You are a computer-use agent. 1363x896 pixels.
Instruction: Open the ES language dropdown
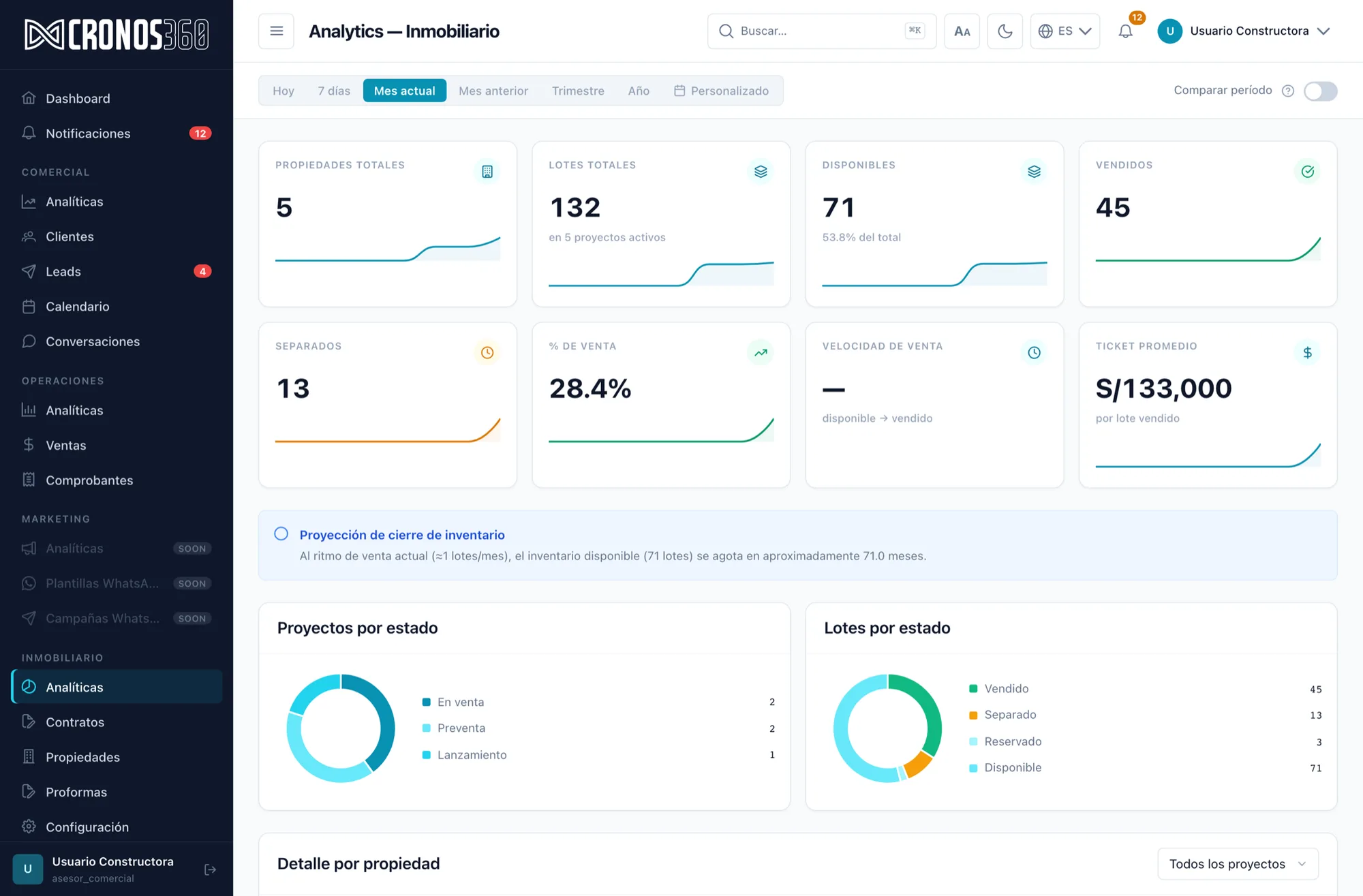pyautogui.click(x=1065, y=31)
